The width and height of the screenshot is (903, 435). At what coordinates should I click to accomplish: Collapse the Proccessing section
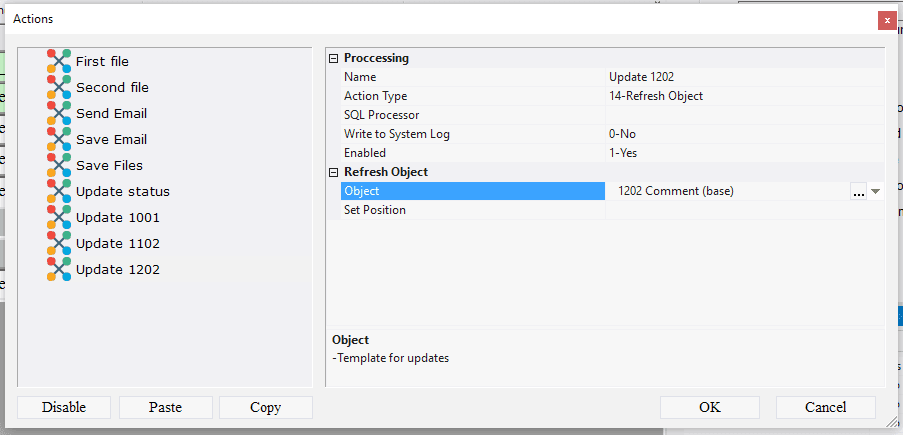pos(334,58)
